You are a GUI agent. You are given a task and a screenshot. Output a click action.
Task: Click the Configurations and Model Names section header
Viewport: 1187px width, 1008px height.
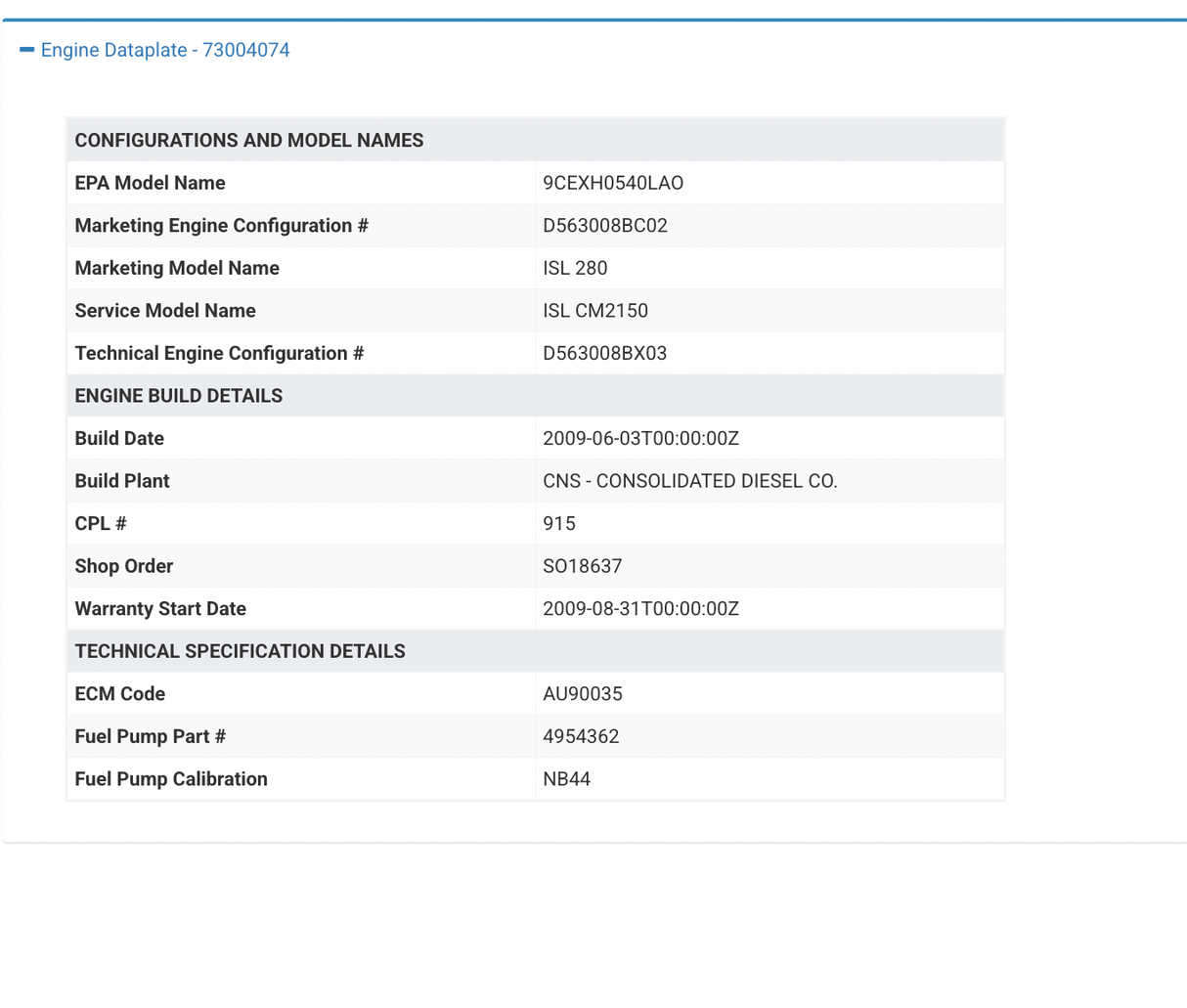pyautogui.click(x=249, y=140)
